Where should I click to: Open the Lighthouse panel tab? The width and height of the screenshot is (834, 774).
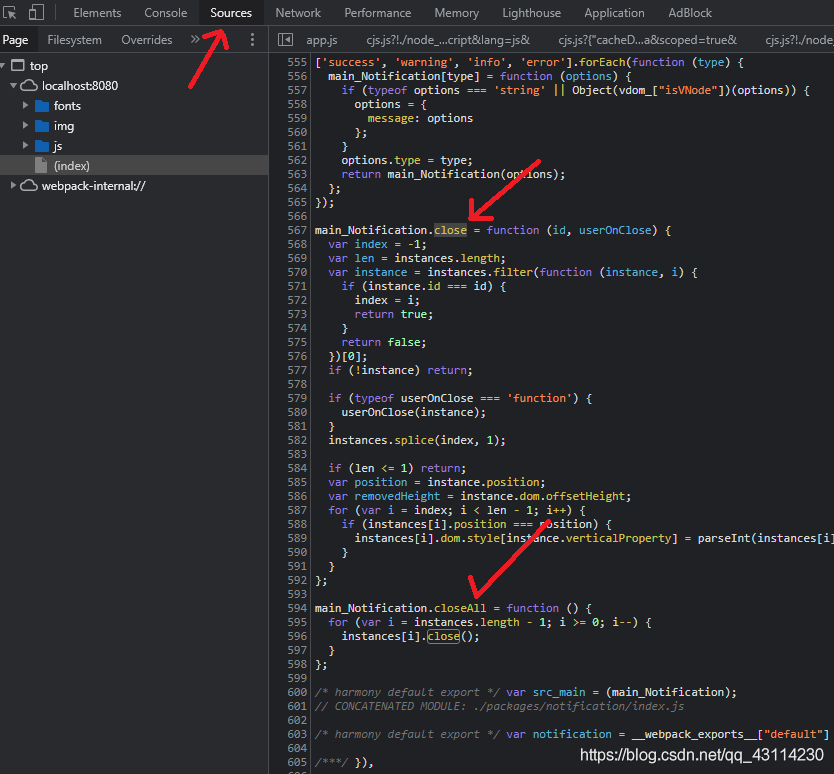click(x=531, y=13)
